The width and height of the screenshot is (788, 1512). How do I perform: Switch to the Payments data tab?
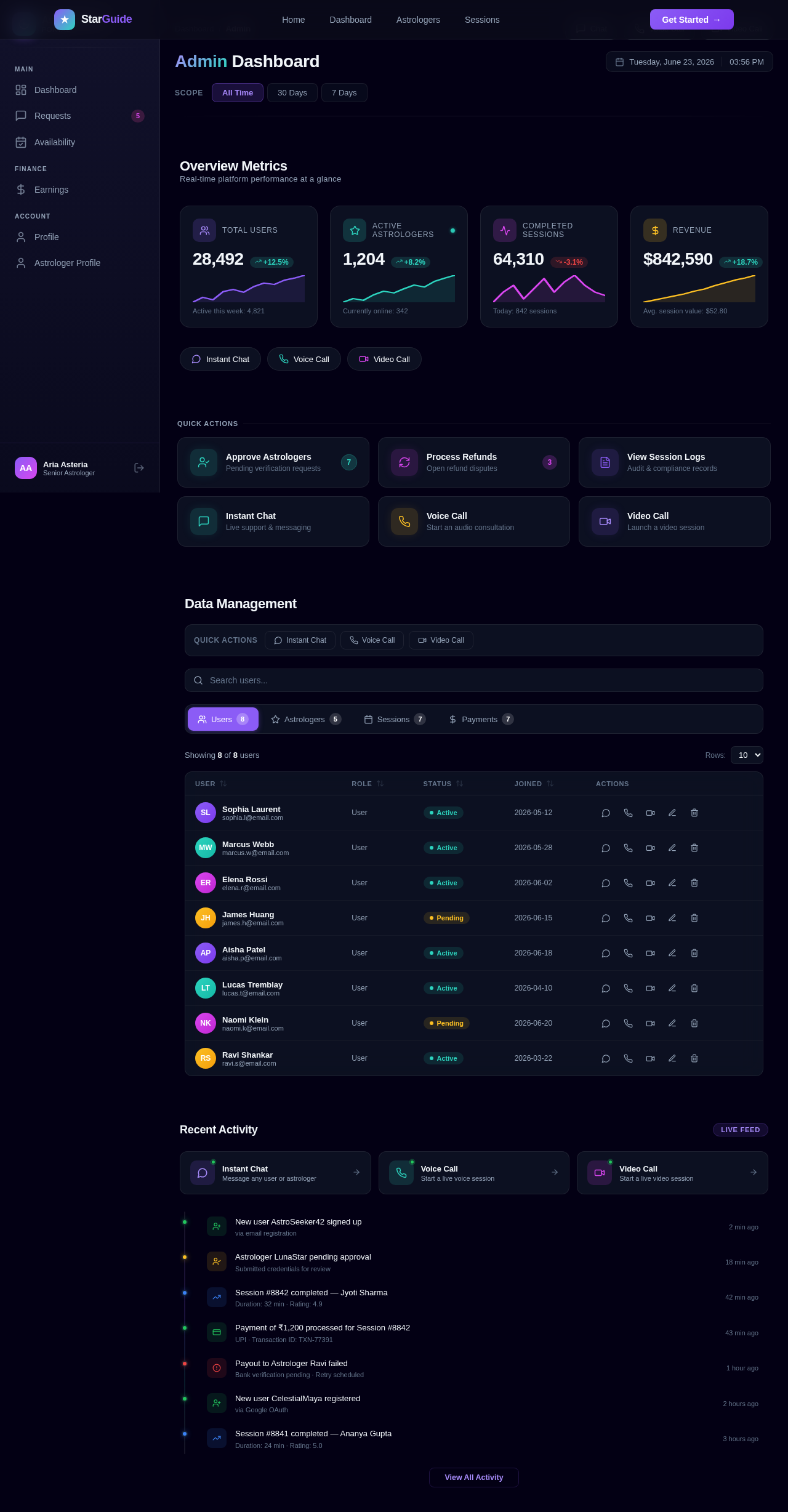point(481,719)
